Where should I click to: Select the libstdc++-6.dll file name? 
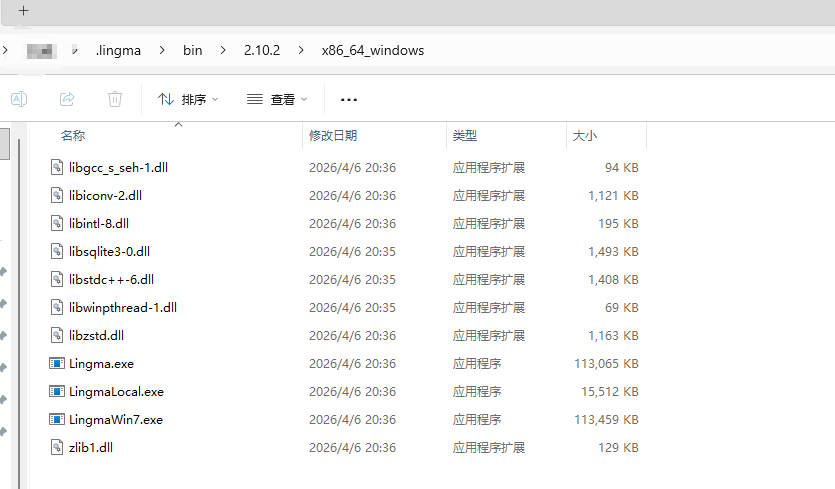pos(111,280)
